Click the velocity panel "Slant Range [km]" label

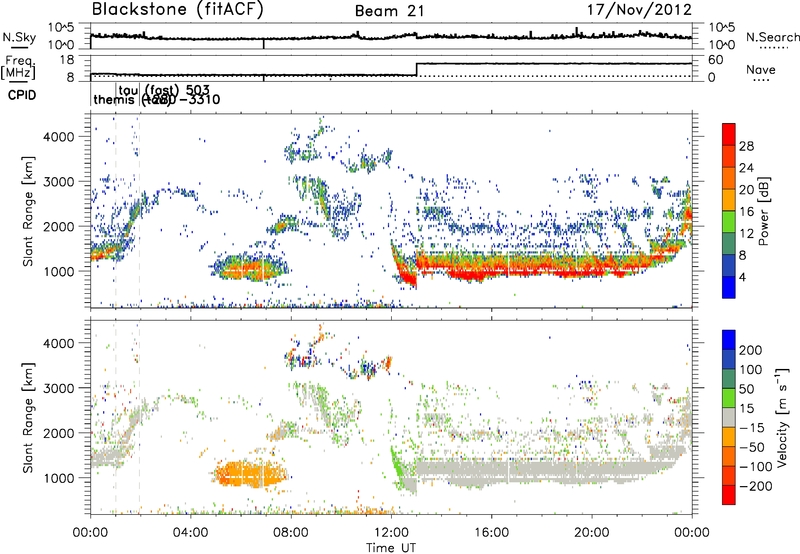pyautogui.click(x=28, y=418)
